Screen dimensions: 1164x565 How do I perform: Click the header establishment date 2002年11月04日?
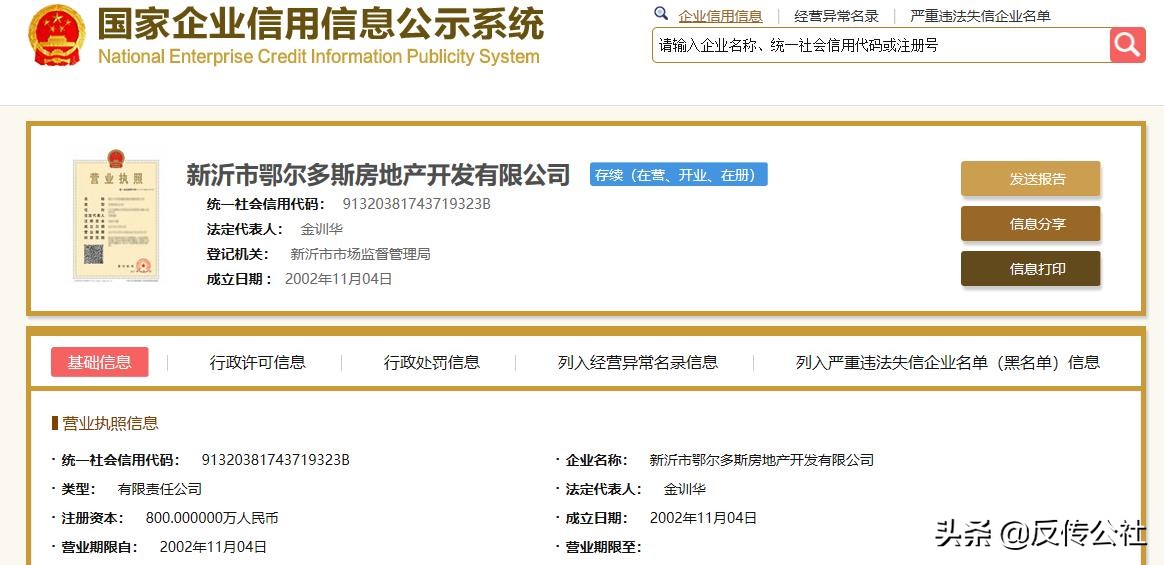339,279
